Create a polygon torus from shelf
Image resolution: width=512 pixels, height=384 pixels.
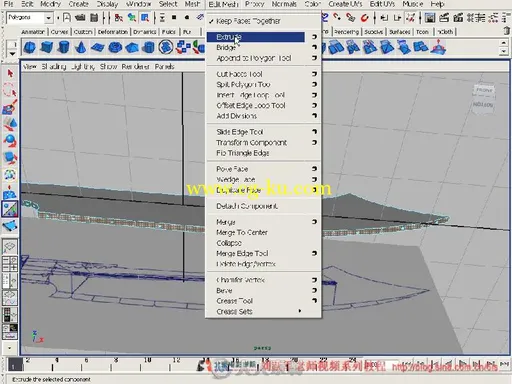[115, 47]
